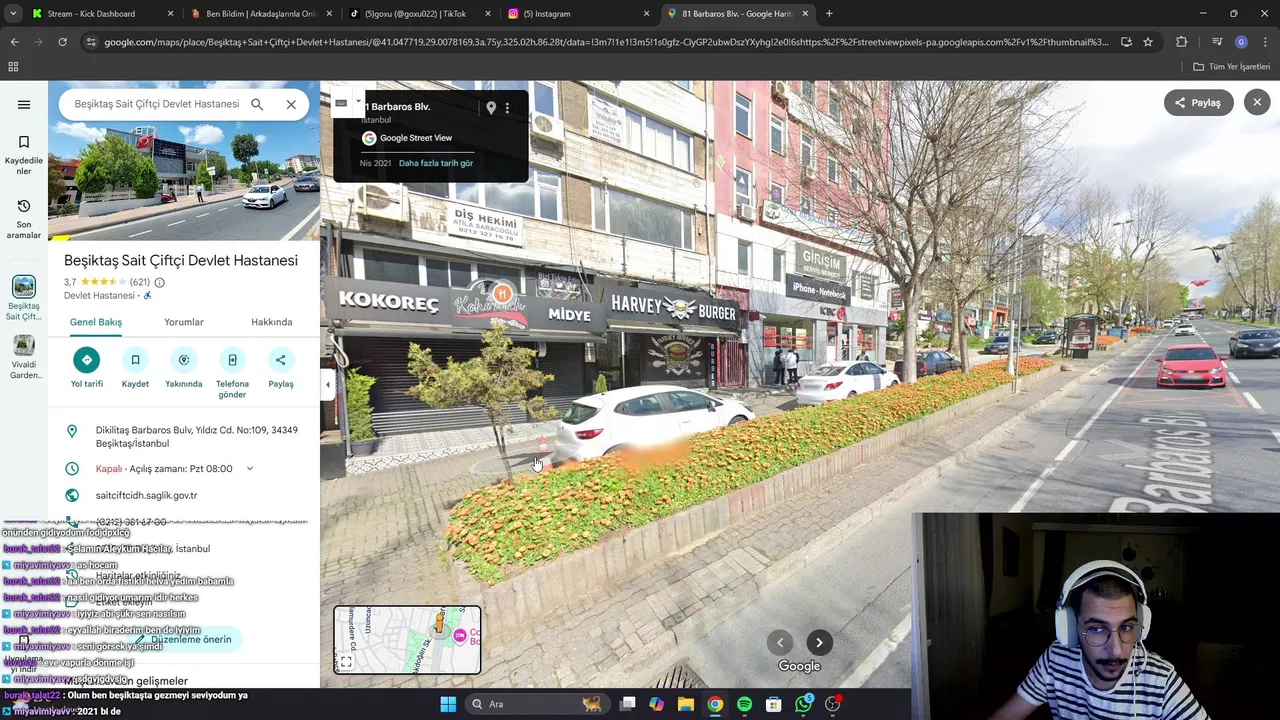Collapse the side panel with arrow handle
The image size is (1280, 720).
click(327, 384)
